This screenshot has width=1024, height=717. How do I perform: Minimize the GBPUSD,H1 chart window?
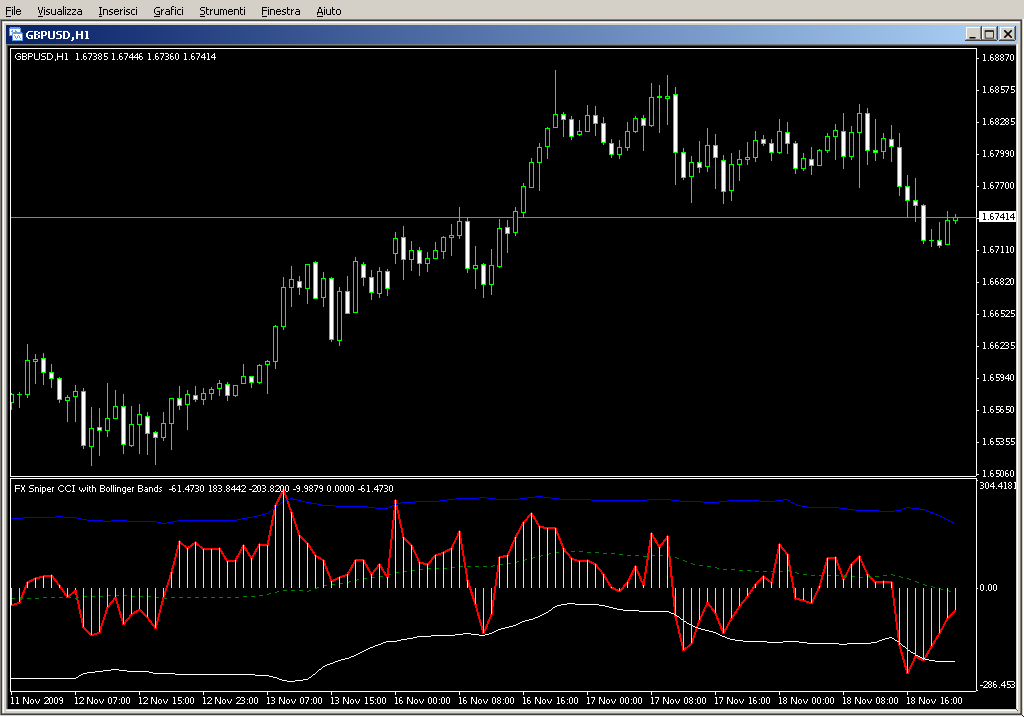tap(972, 34)
